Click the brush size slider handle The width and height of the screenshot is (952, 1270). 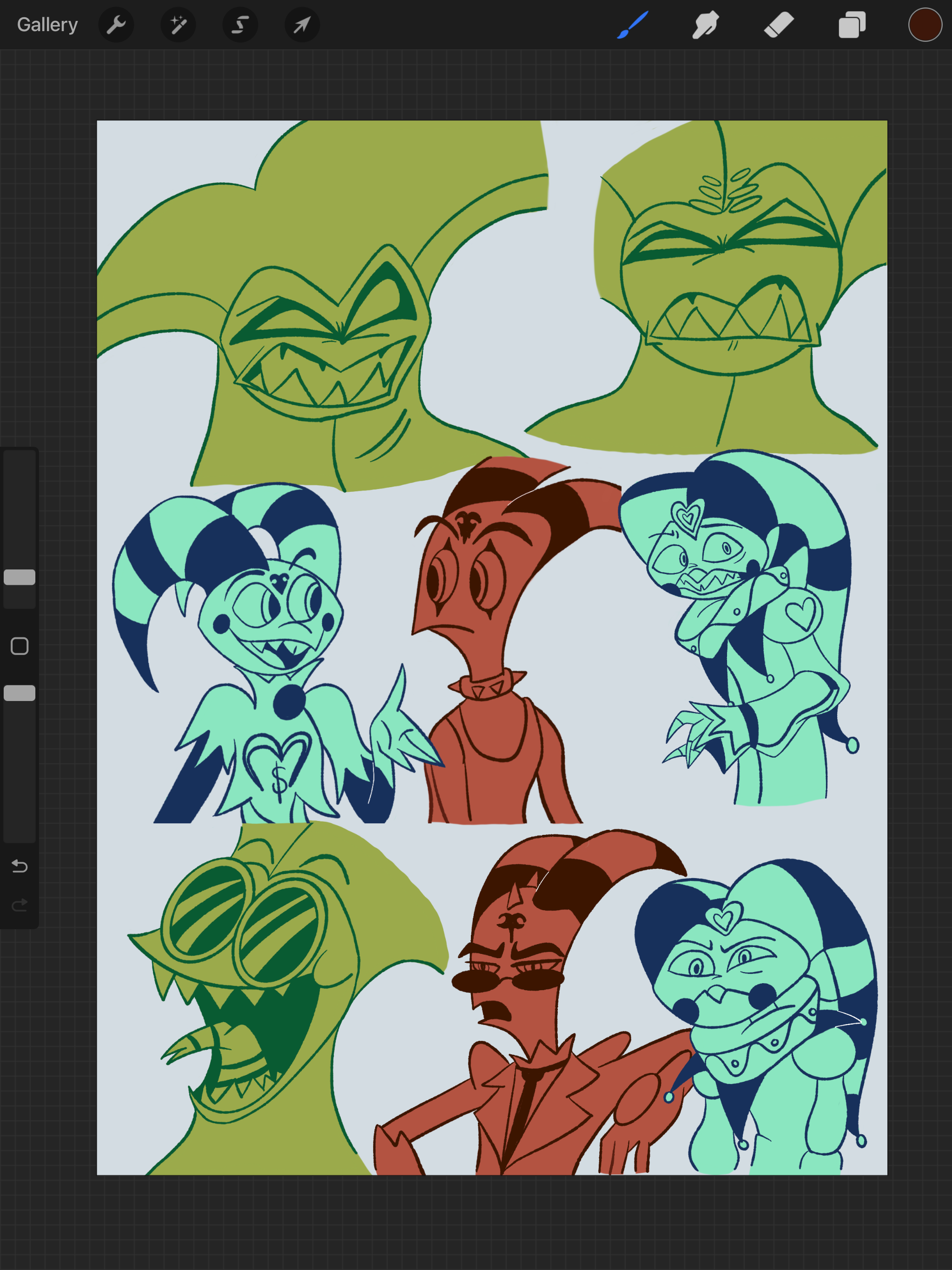(x=20, y=577)
